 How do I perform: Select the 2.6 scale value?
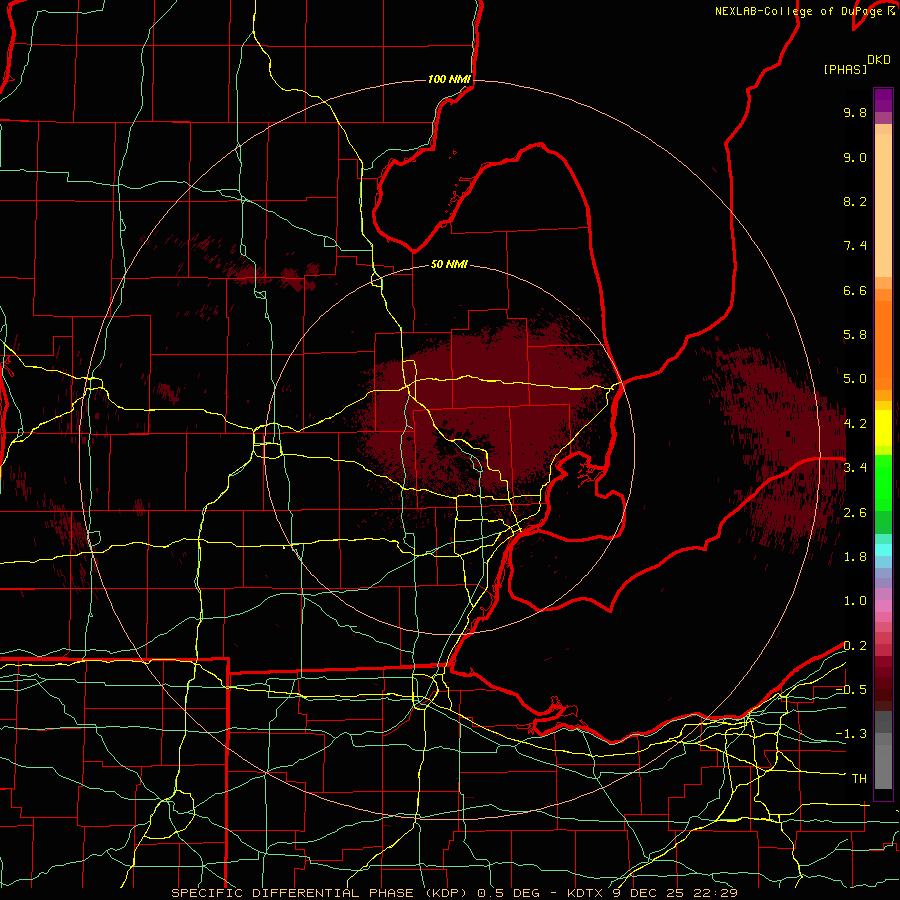coord(855,513)
